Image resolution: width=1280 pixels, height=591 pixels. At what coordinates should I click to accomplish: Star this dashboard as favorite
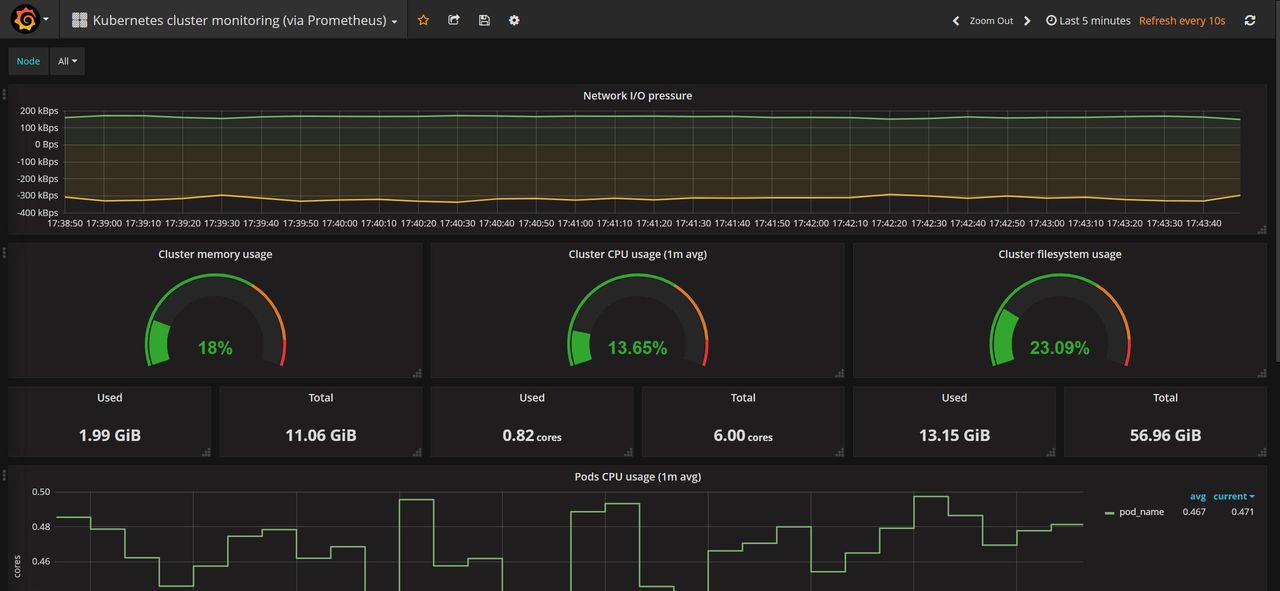click(x=423, y=20)
